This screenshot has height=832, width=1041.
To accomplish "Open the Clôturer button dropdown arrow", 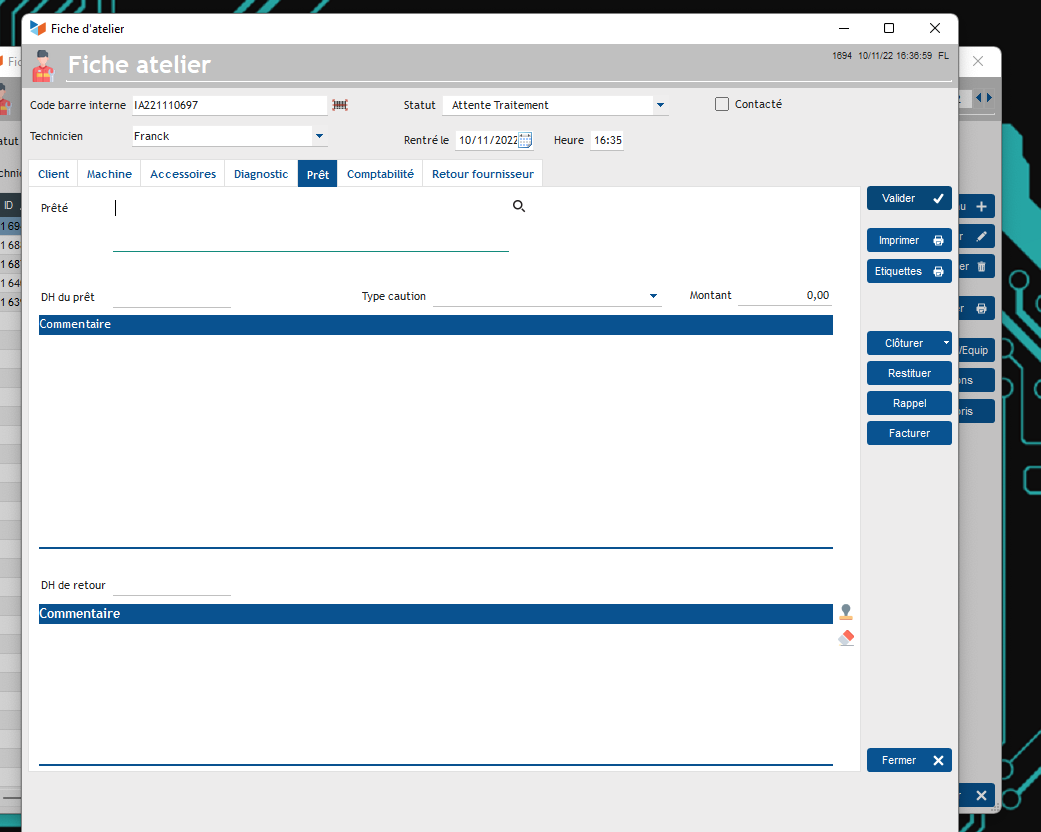I will (946, 343).
